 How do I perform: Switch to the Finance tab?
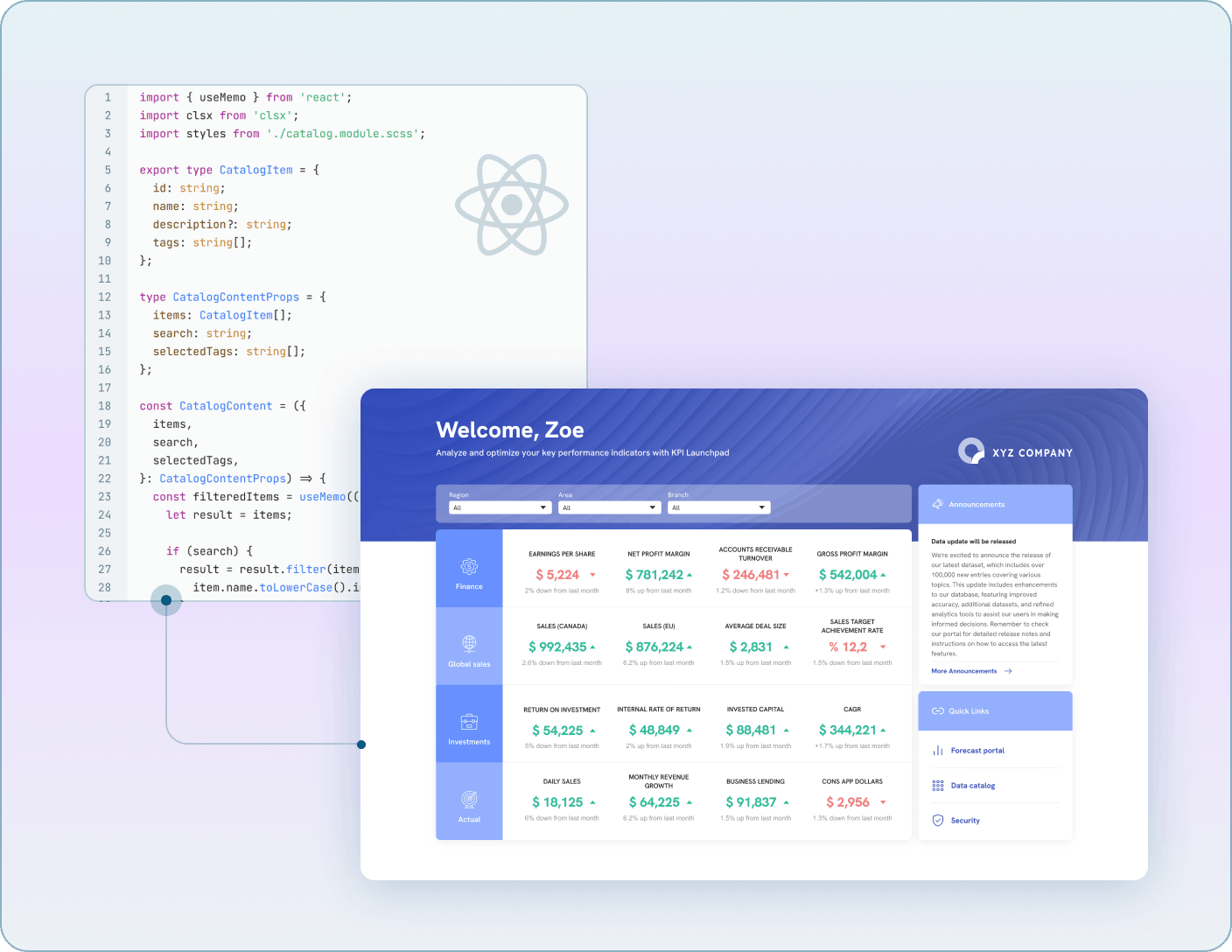(469, 569)
